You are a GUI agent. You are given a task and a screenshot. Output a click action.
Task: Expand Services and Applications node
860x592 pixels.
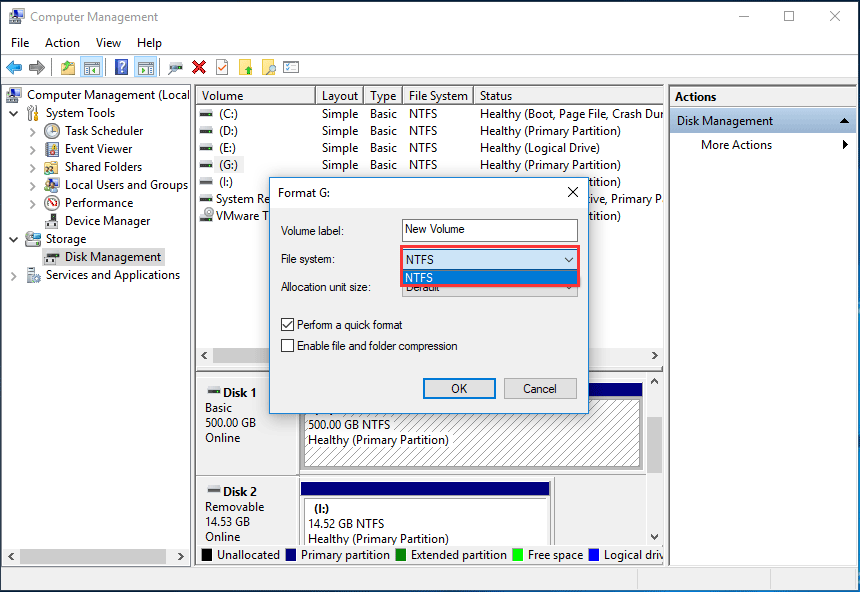pyautogui.click(x=14, y=275)
